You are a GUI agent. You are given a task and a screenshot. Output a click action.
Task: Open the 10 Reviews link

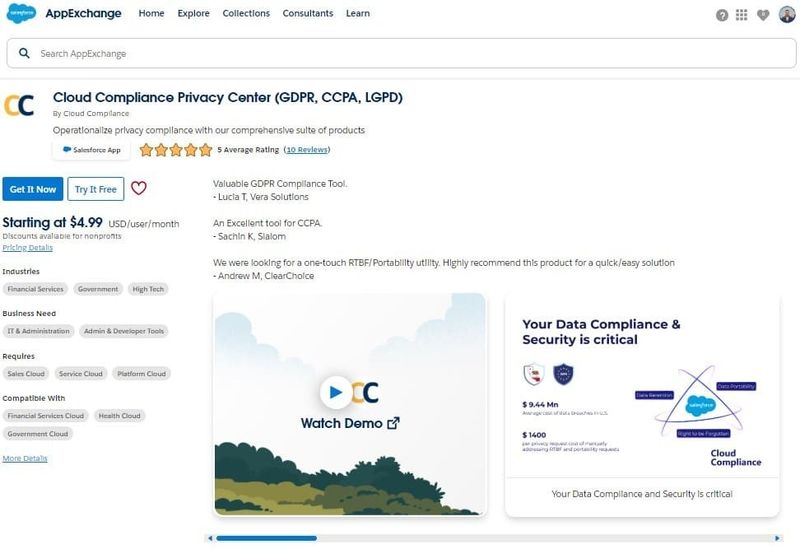pos(307,149)
